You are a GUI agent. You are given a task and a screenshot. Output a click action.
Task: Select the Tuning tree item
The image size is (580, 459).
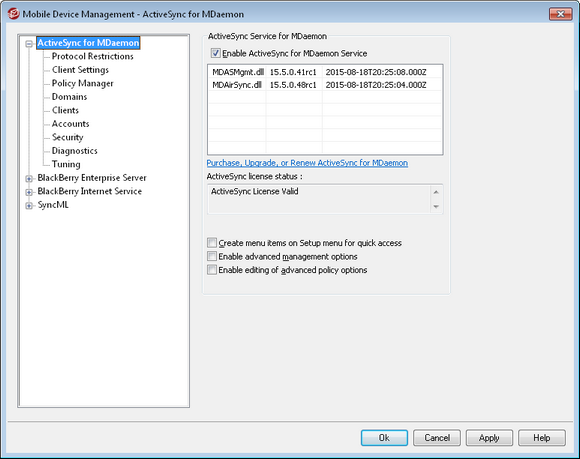tap(66, 164)
